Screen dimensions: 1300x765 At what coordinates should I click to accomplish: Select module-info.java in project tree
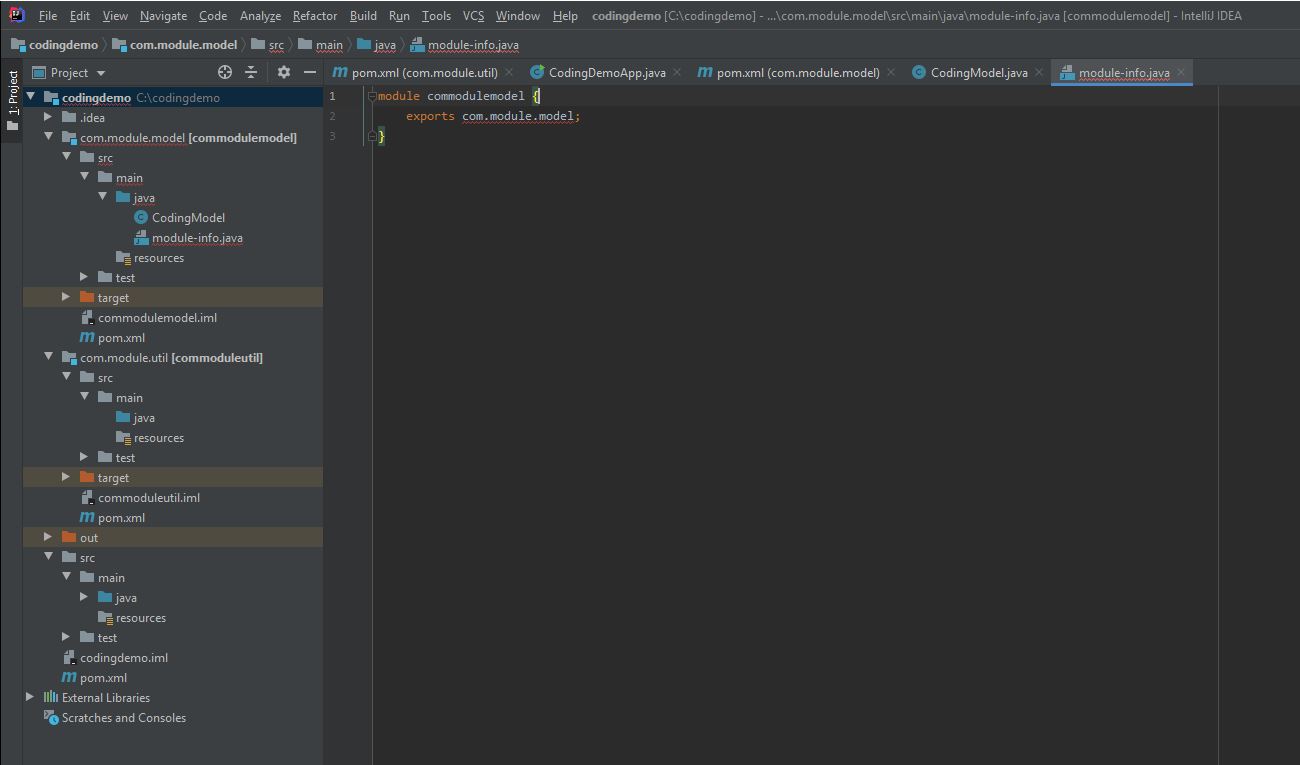[x=188, y=237]
